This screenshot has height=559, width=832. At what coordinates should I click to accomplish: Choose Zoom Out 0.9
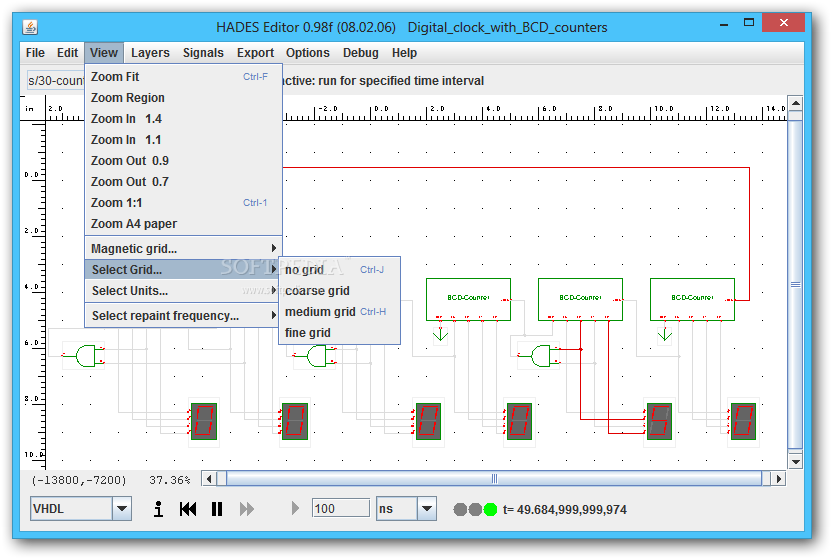(184, 161)
